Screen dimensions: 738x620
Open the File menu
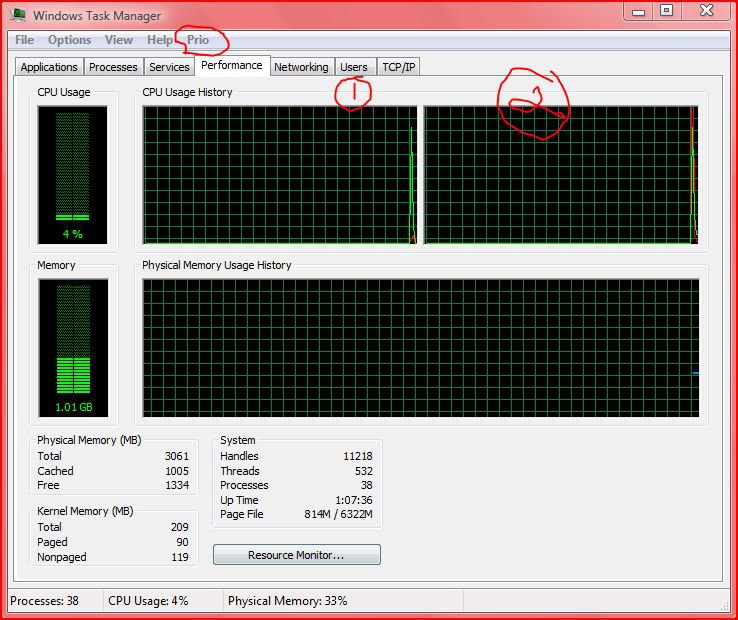pyautogui.click(x=24, y=40)
